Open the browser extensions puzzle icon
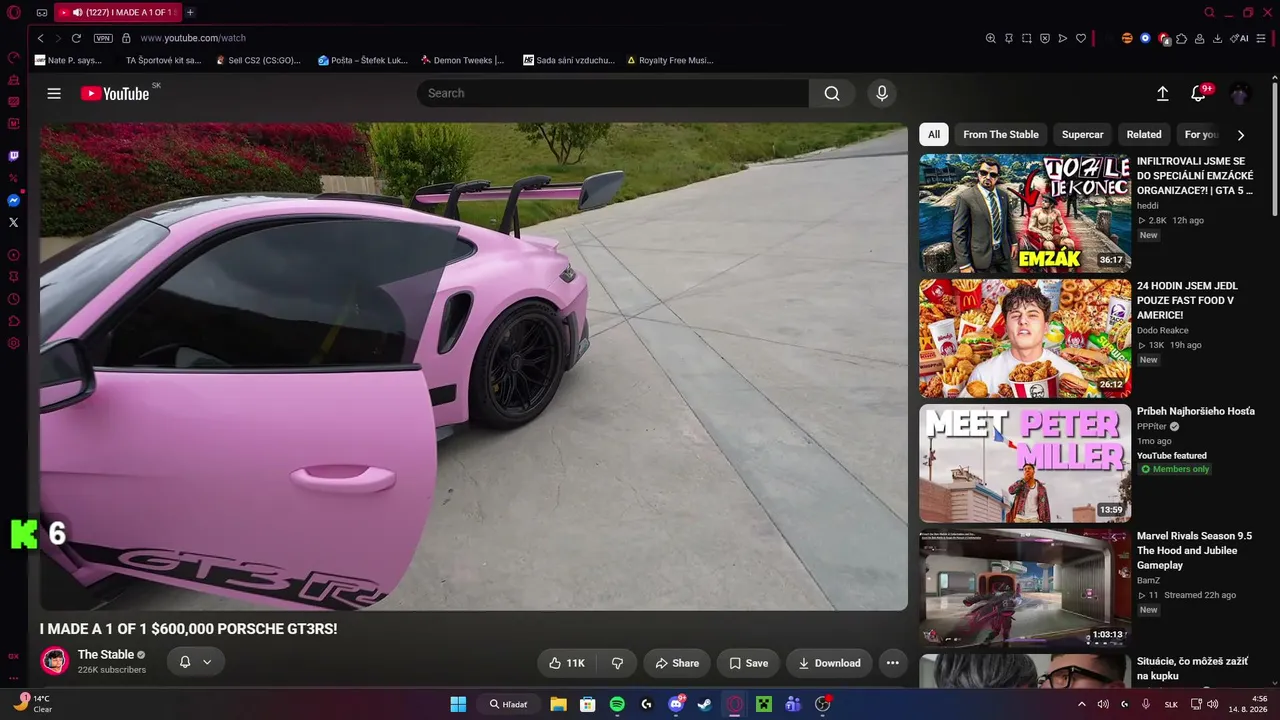 click(x=1181, y=38)
